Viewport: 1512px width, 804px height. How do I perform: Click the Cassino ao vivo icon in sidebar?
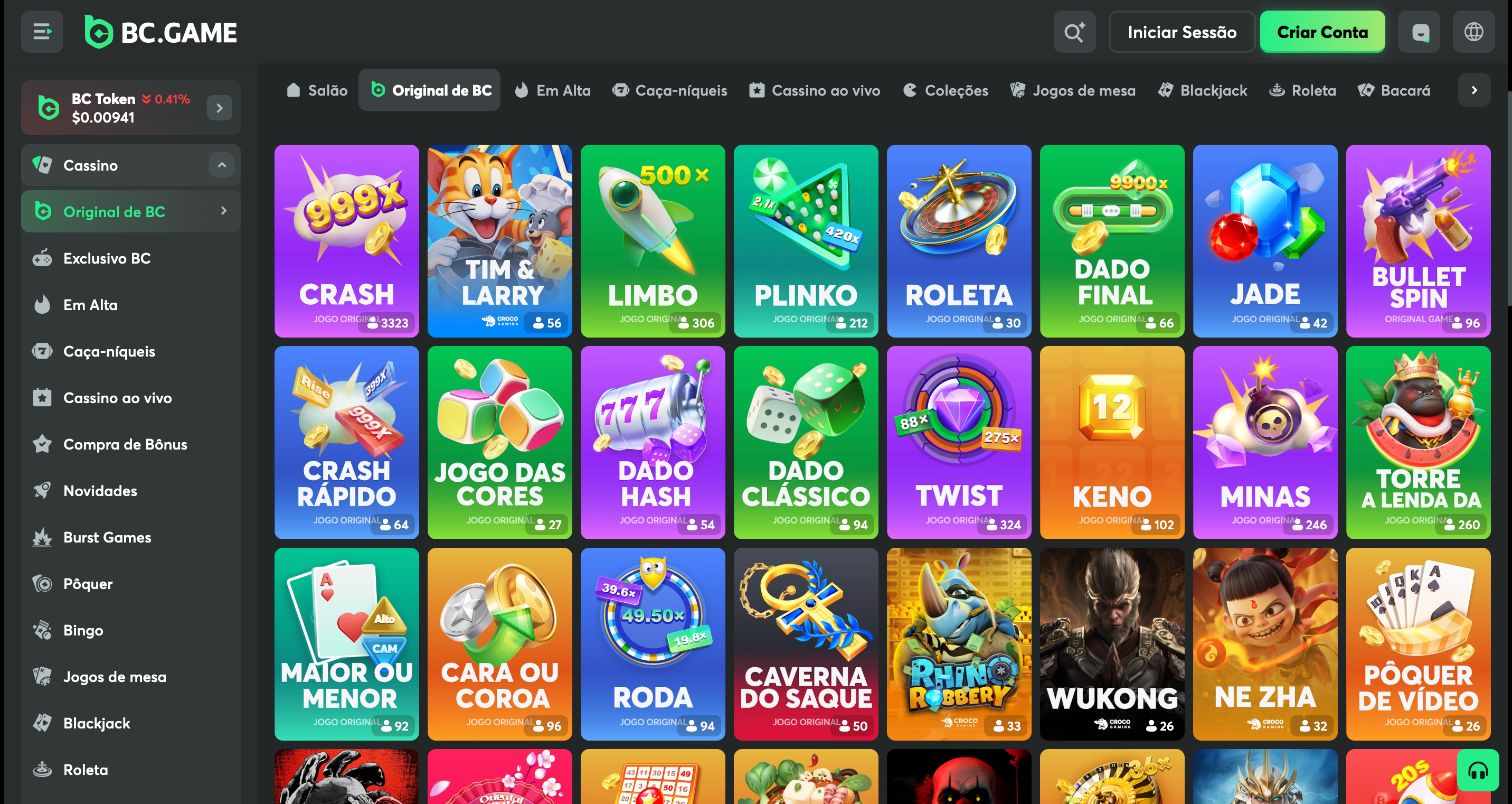pos(42,398)
